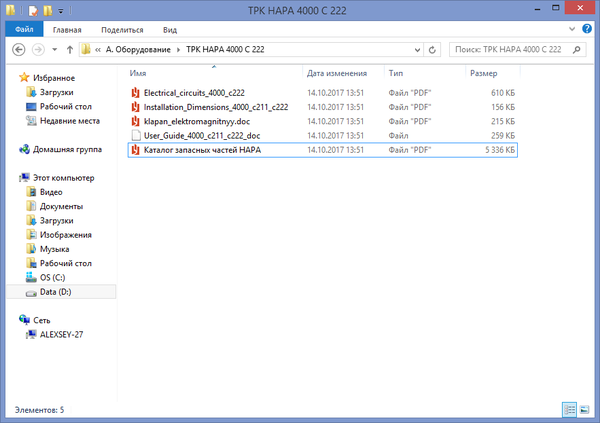Expand the ribbon with the chevron
Viewport: 600px width, 423px height.
572,29
